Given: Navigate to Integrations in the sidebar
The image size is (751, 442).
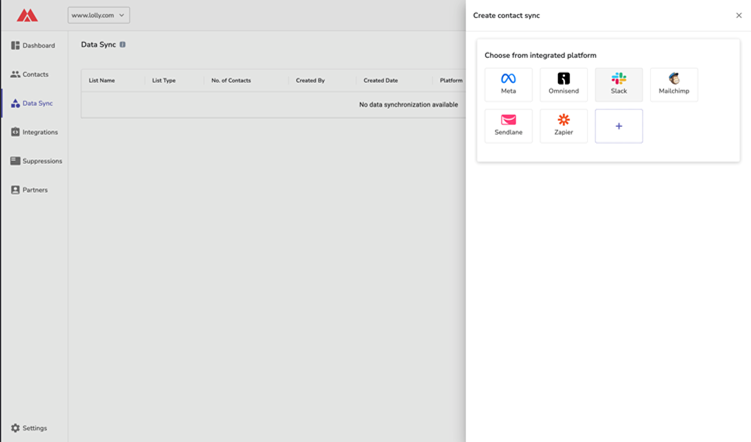Looking at the screenshot, I should [34, 132].
